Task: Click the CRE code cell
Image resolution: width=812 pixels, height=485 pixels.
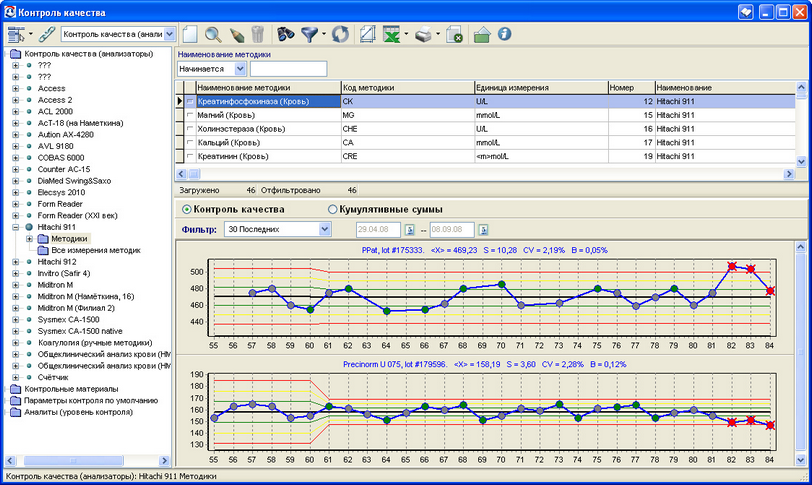Action: click(x=408, y=156)
